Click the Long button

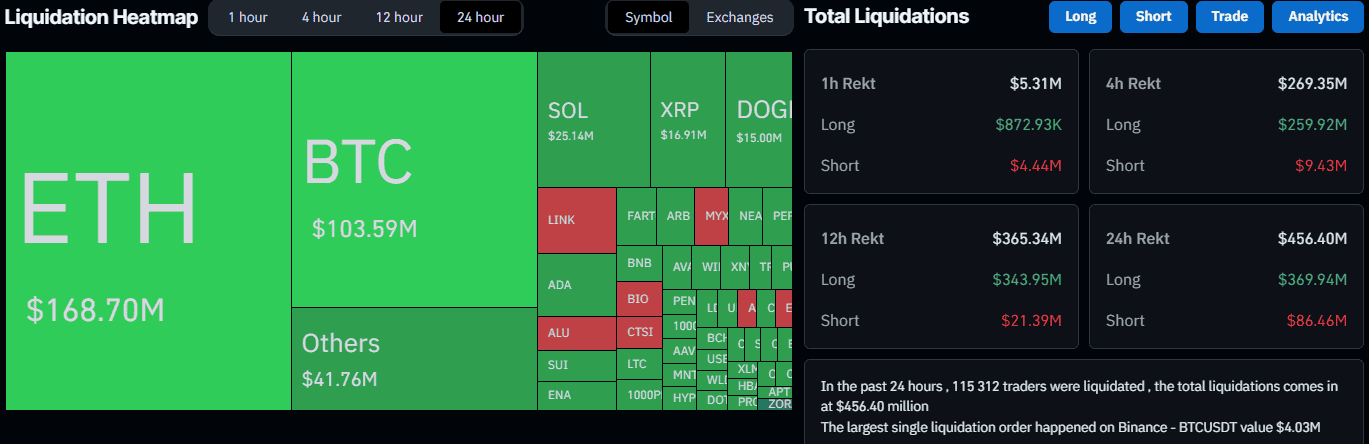pos(1080,17)
